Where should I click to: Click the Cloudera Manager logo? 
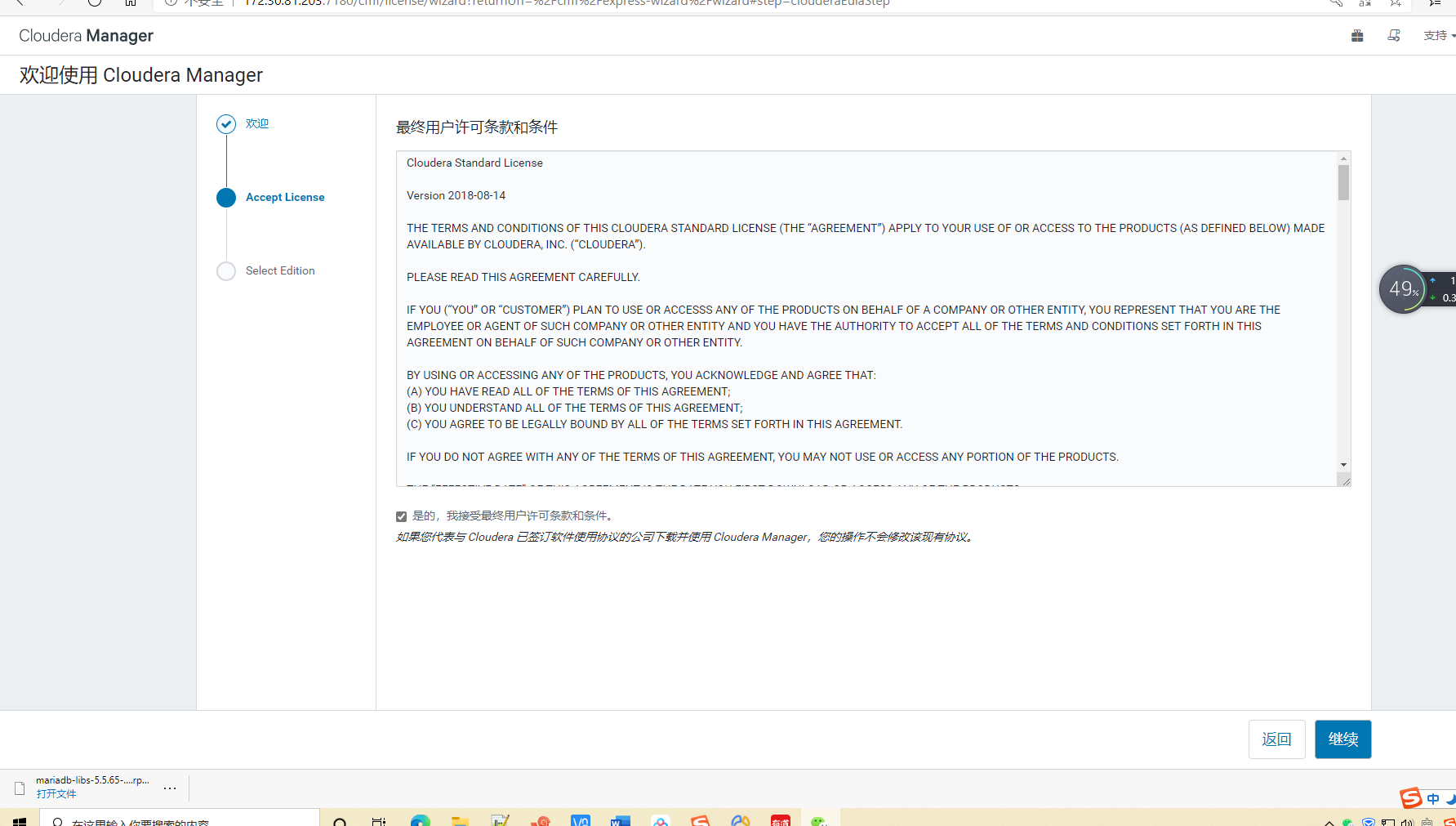(x=86, y=36)
